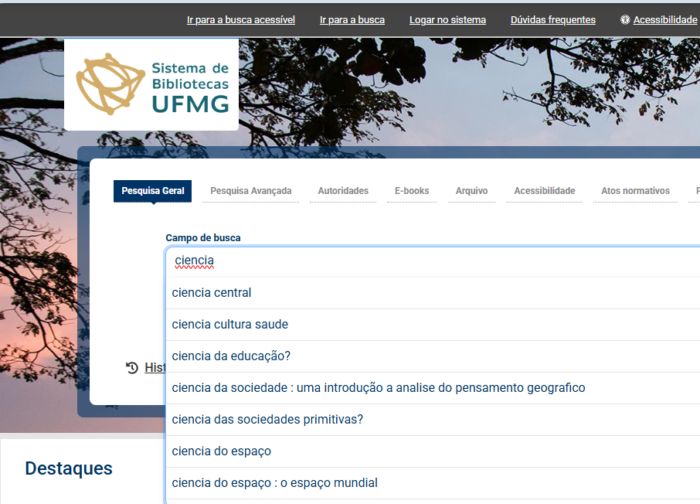700x504 pixels.
Task: Select suggestion ciencia da educação?
Action: tap(231, 356)
